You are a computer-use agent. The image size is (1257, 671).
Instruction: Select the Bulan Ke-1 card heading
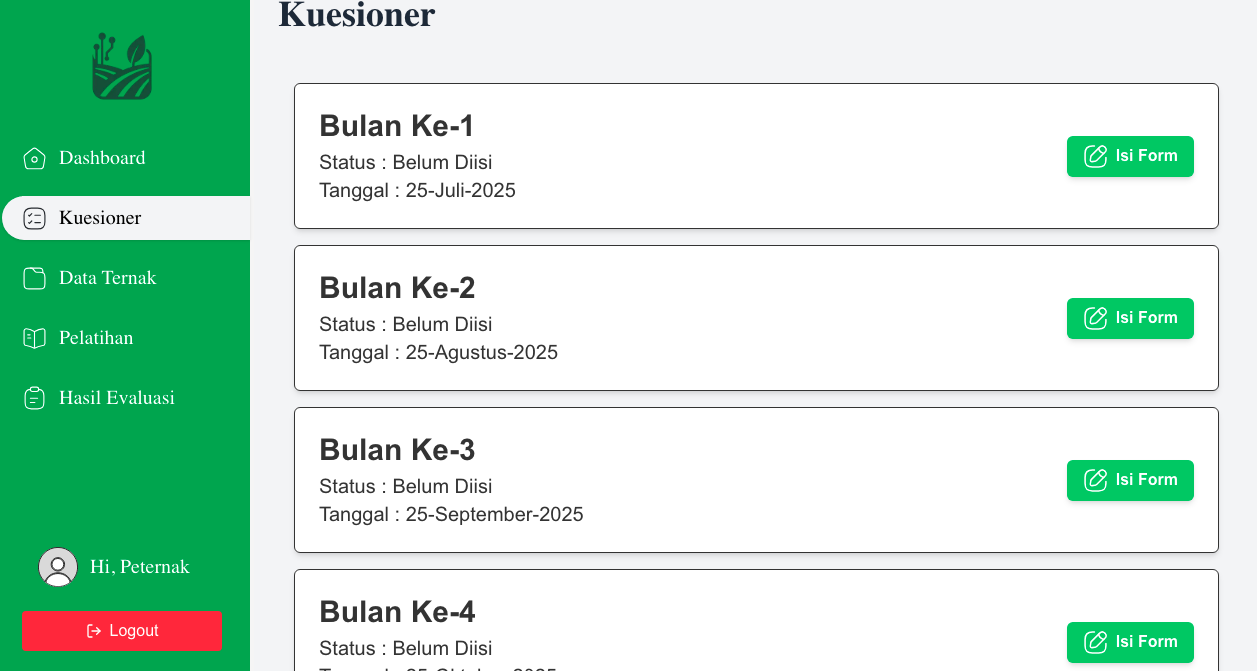click(x=397, y=126)
